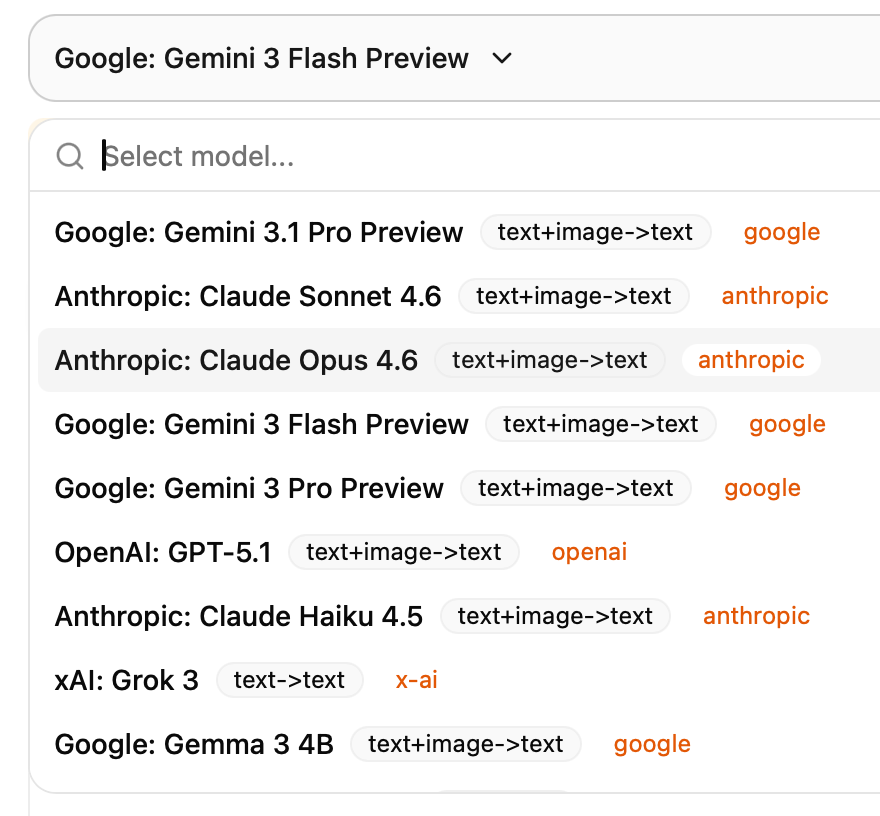This screenshot has width=880, height=816.
Task: Select Google: Gemini 3 Flash Preview in list
Action: pyautogui.click(x=262, y=425)
